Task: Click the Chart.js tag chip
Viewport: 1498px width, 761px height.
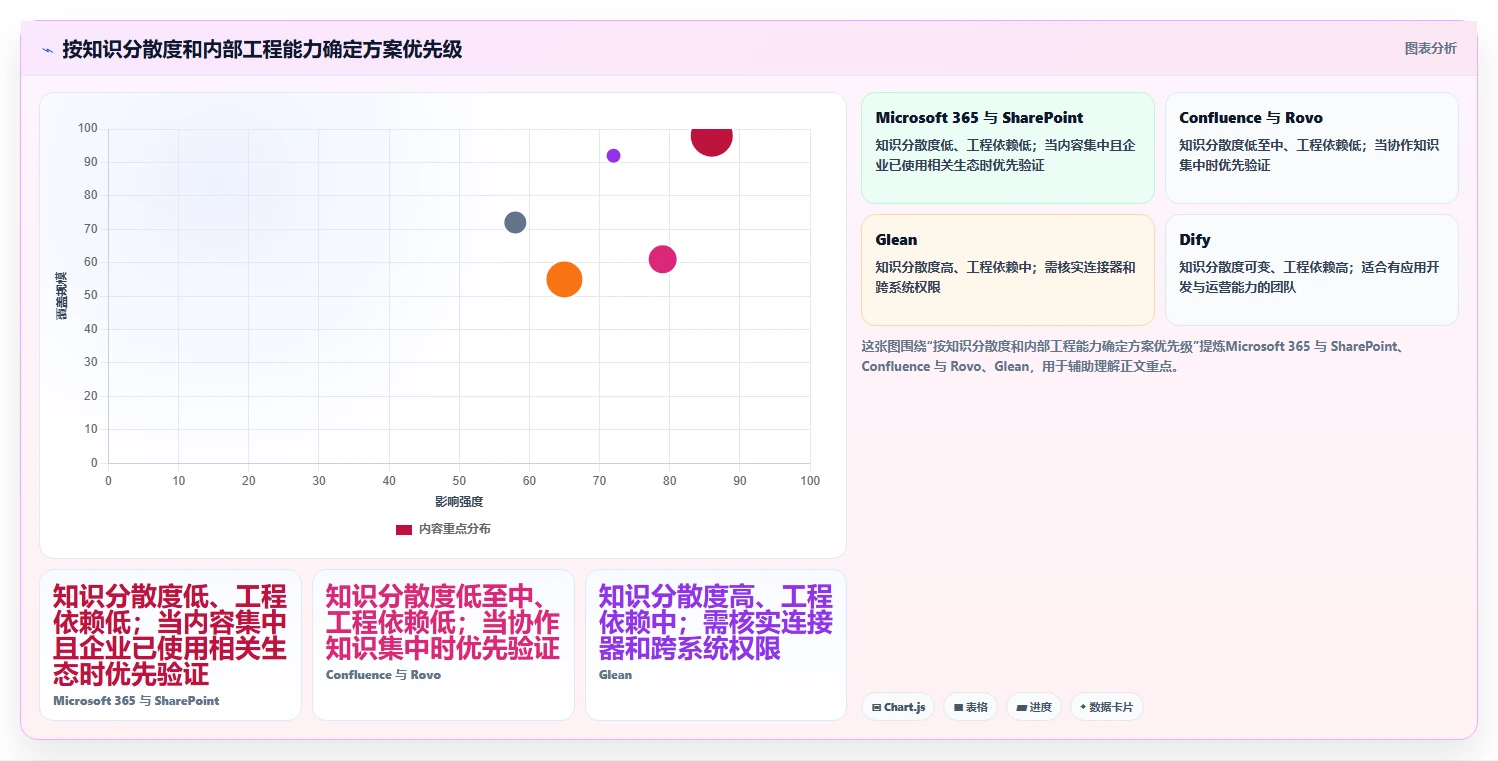Action: 898,707
